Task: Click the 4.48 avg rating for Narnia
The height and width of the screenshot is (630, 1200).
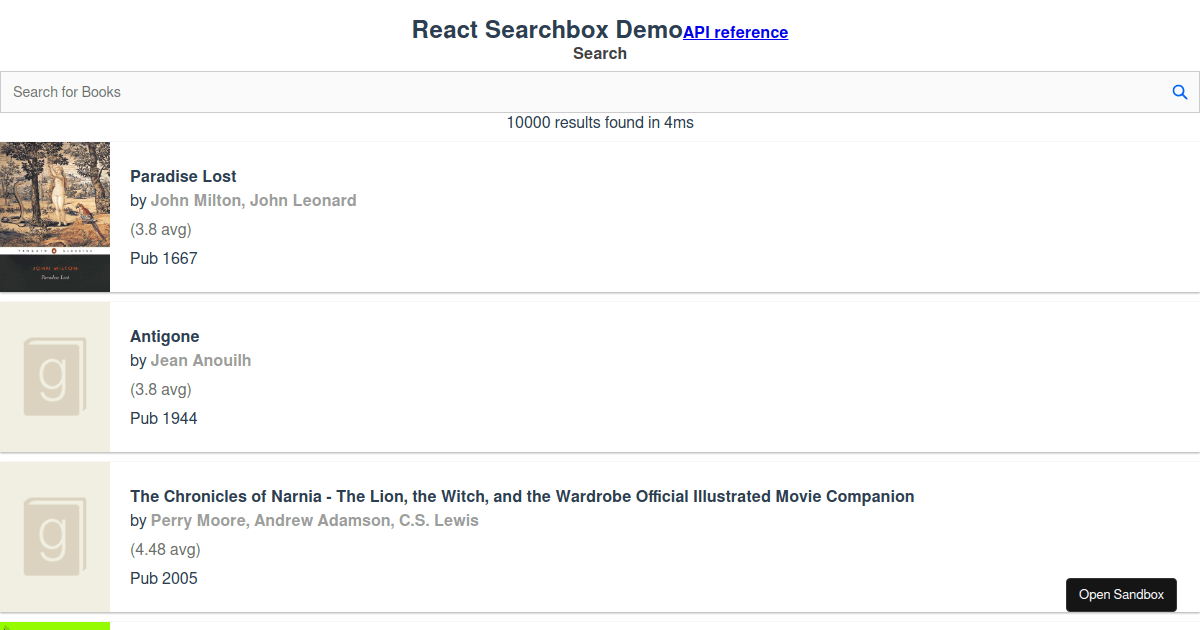Action: [x=164, y=549]
